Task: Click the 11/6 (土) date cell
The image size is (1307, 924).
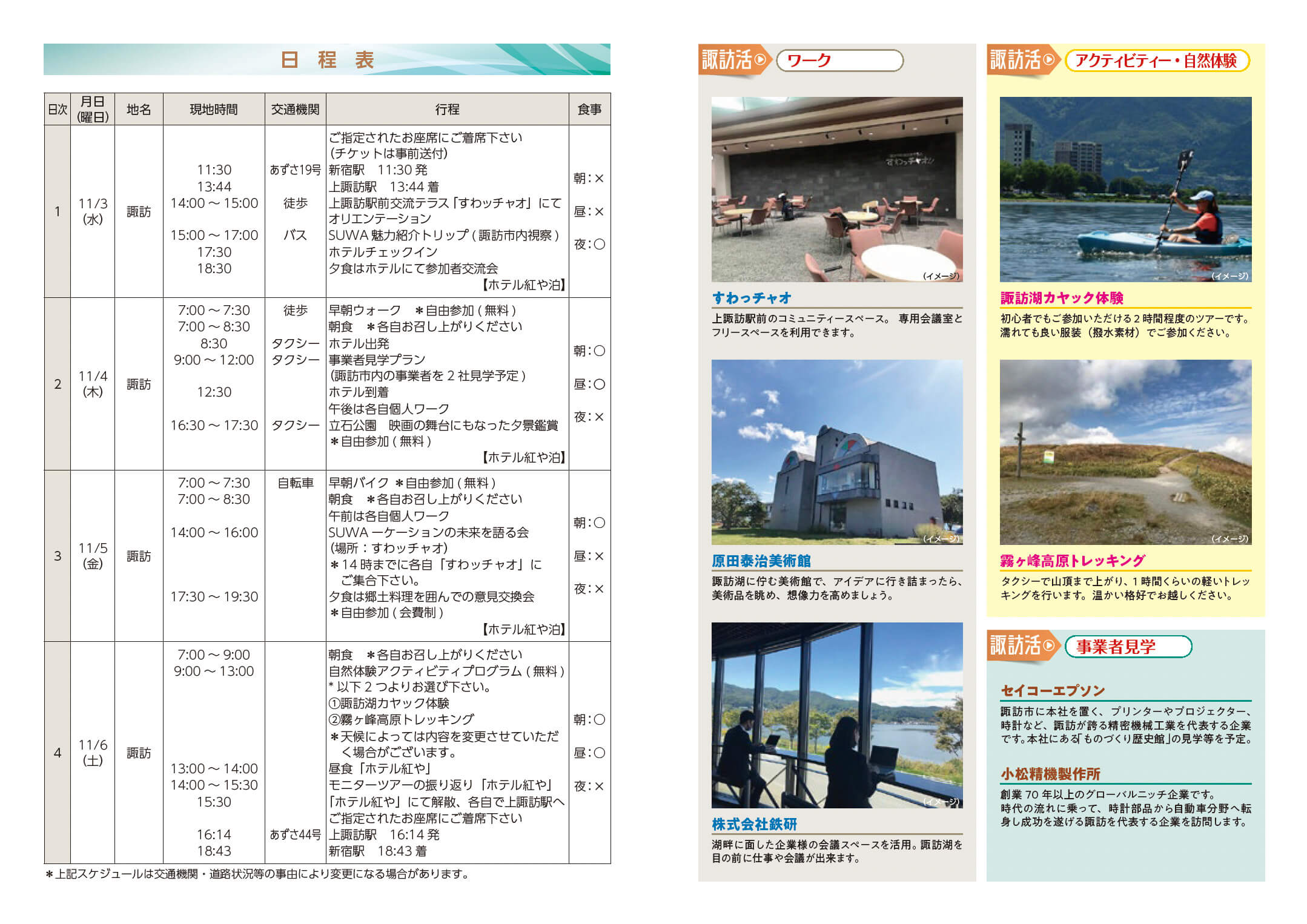Action: [93, 753]
